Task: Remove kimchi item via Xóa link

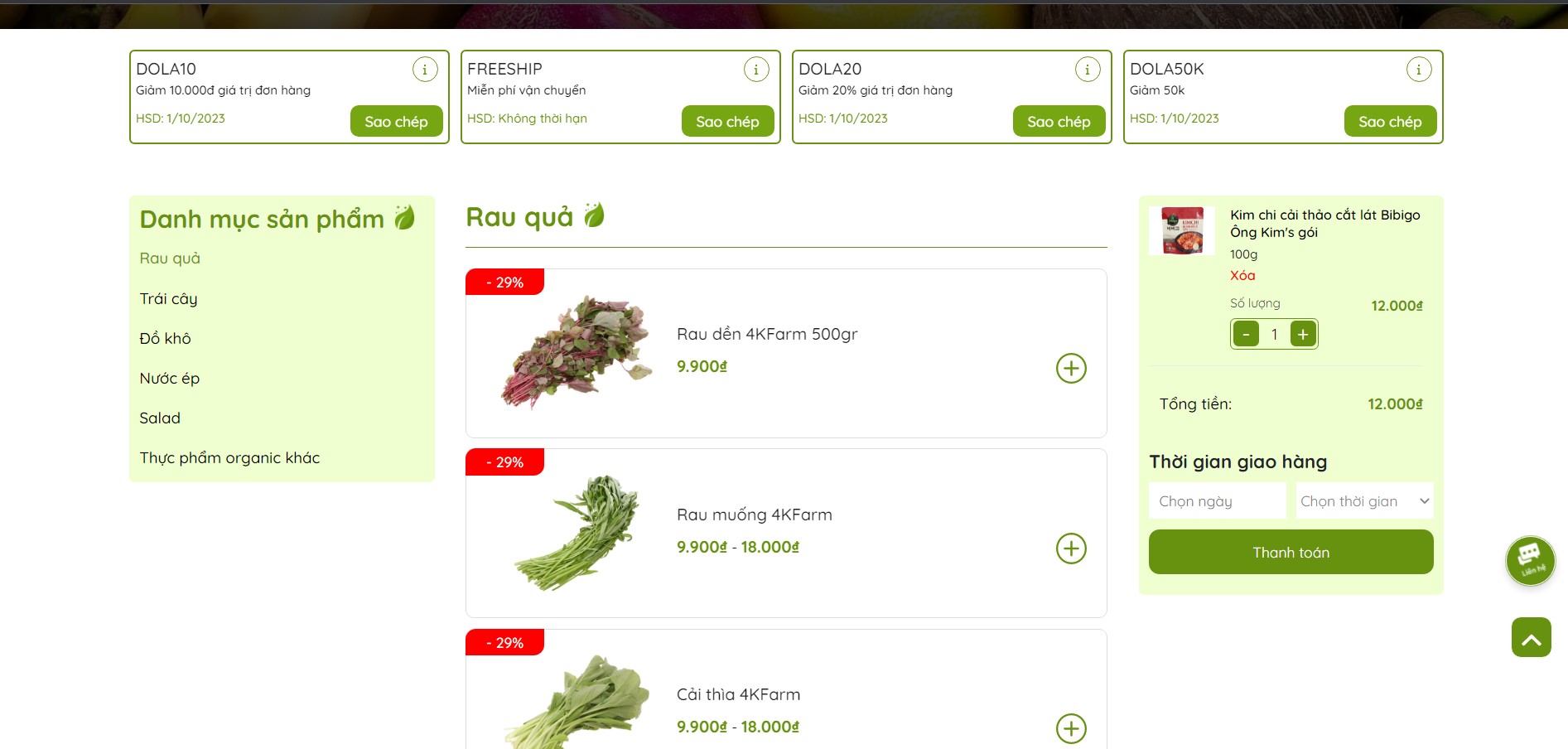Action: click(x=1242, y=276)
